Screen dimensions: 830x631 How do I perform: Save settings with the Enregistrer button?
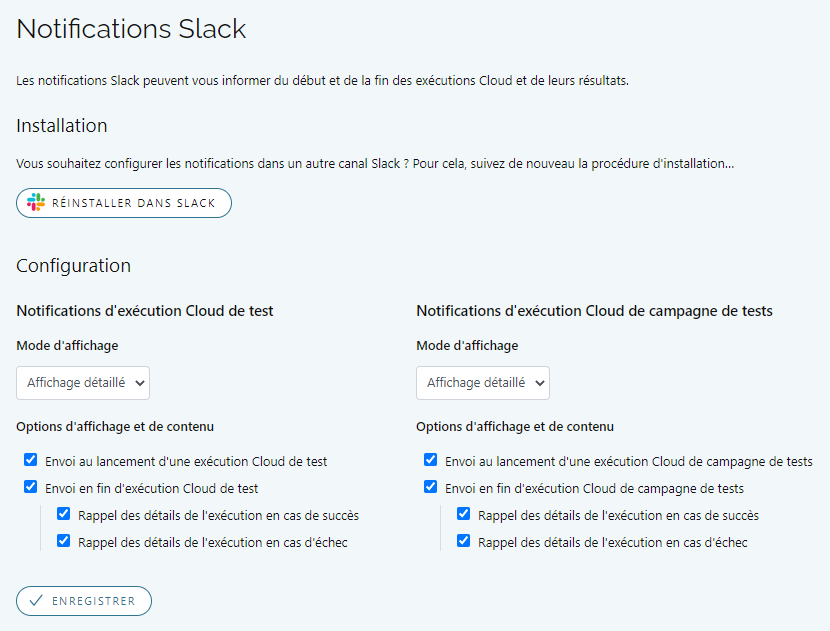click(x=84, y=601)
